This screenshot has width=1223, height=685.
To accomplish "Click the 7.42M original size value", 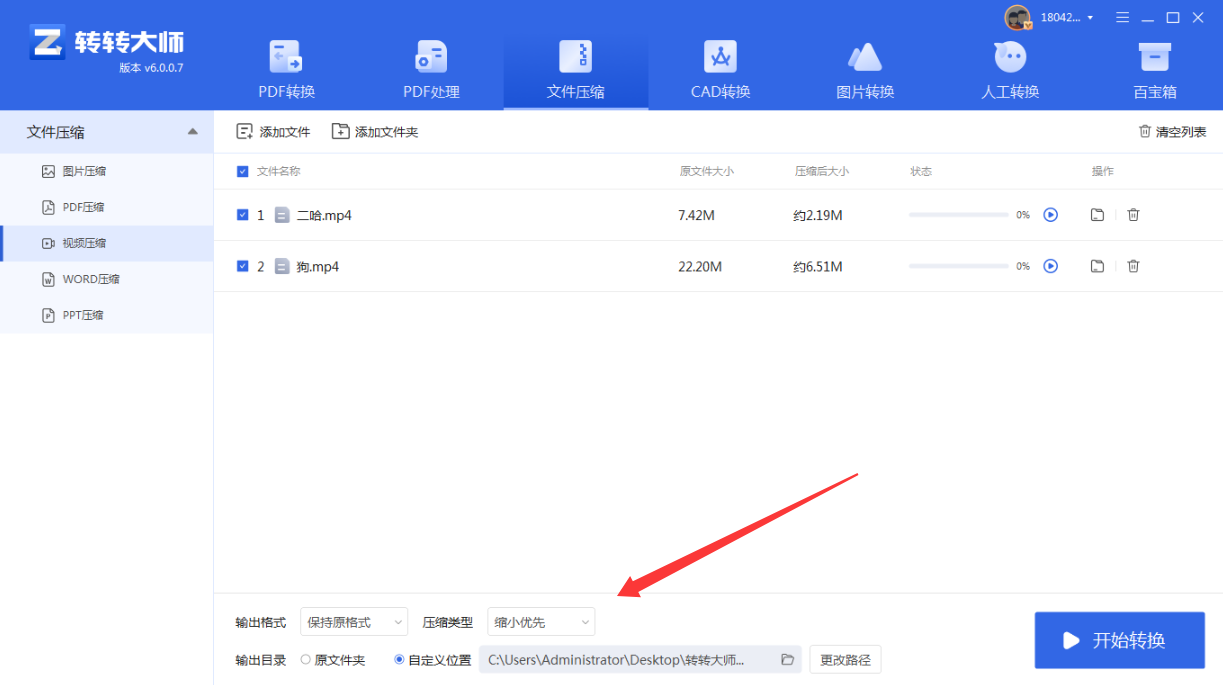I will 696,215.
